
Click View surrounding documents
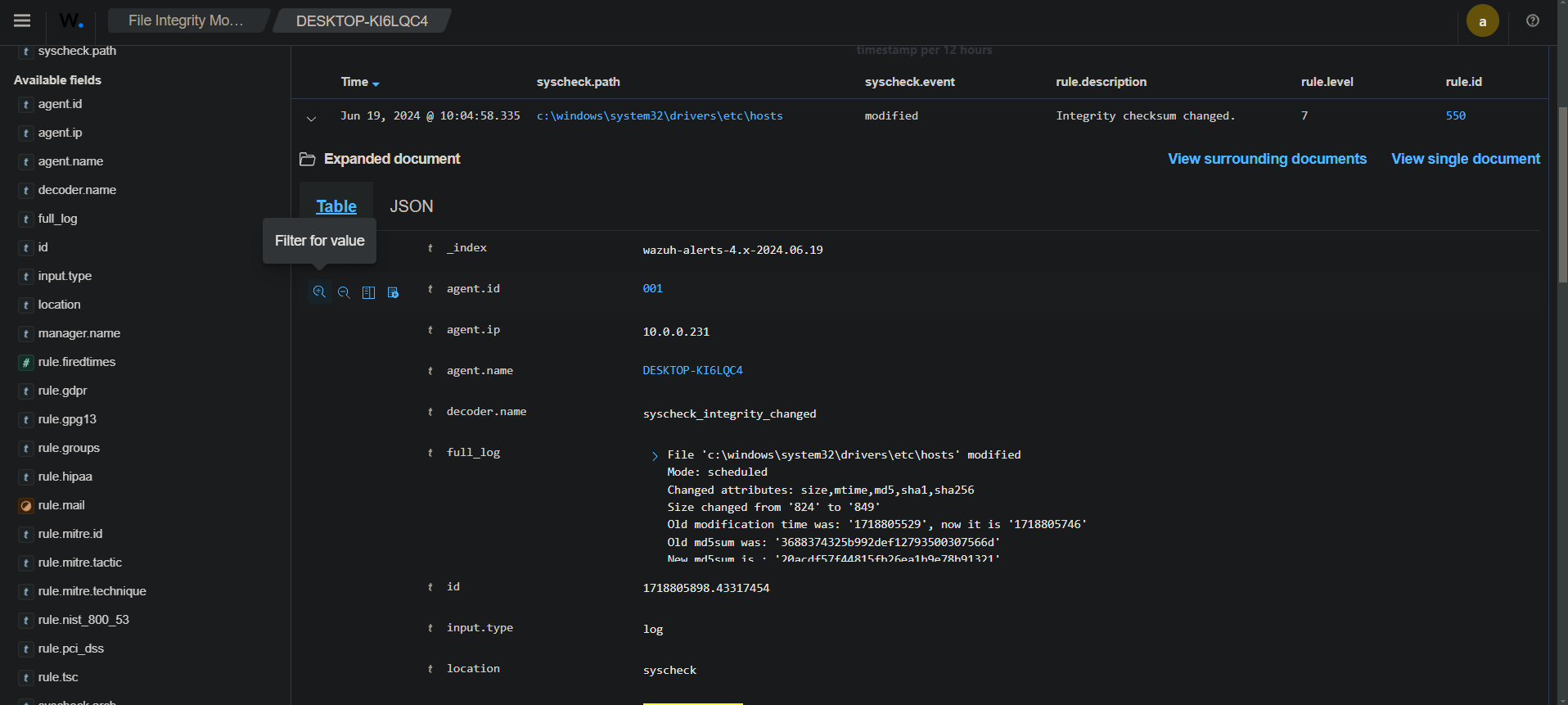[1267, 159]
